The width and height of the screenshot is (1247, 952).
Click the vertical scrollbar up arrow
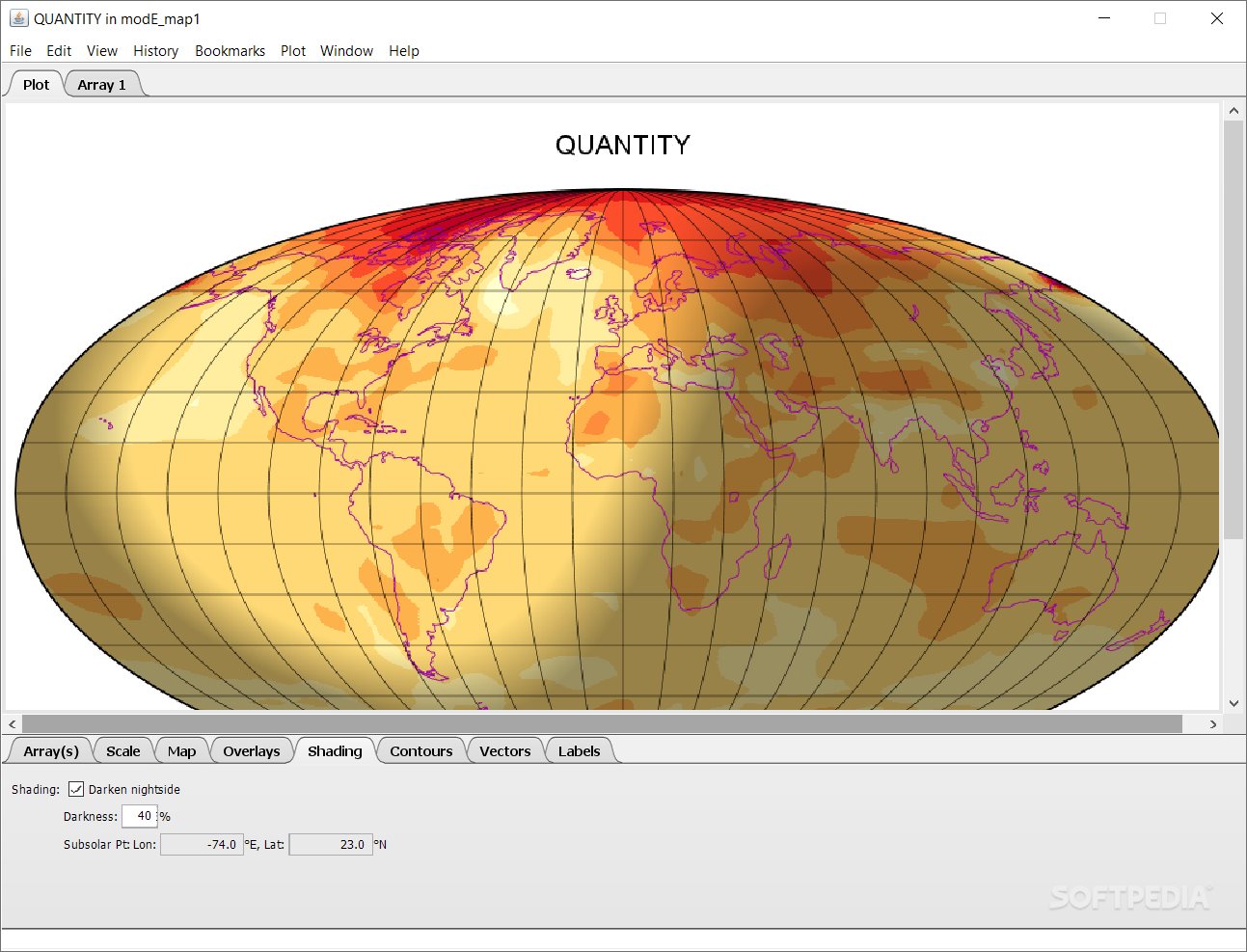1233,111
